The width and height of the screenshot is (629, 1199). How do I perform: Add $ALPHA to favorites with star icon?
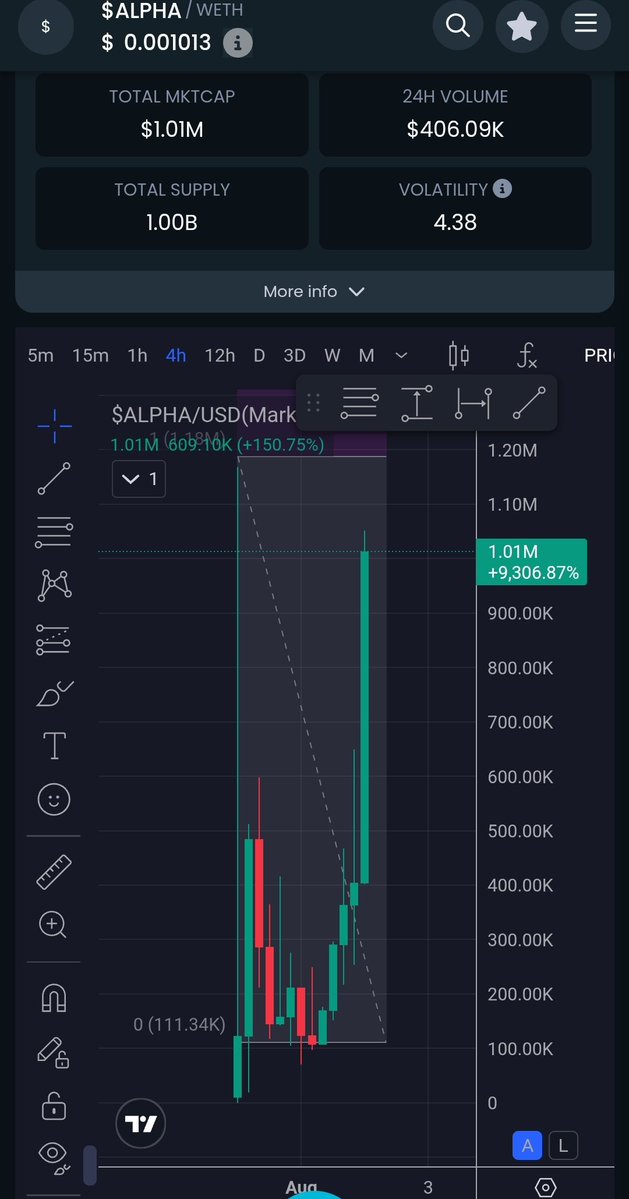tap(522, 25)
